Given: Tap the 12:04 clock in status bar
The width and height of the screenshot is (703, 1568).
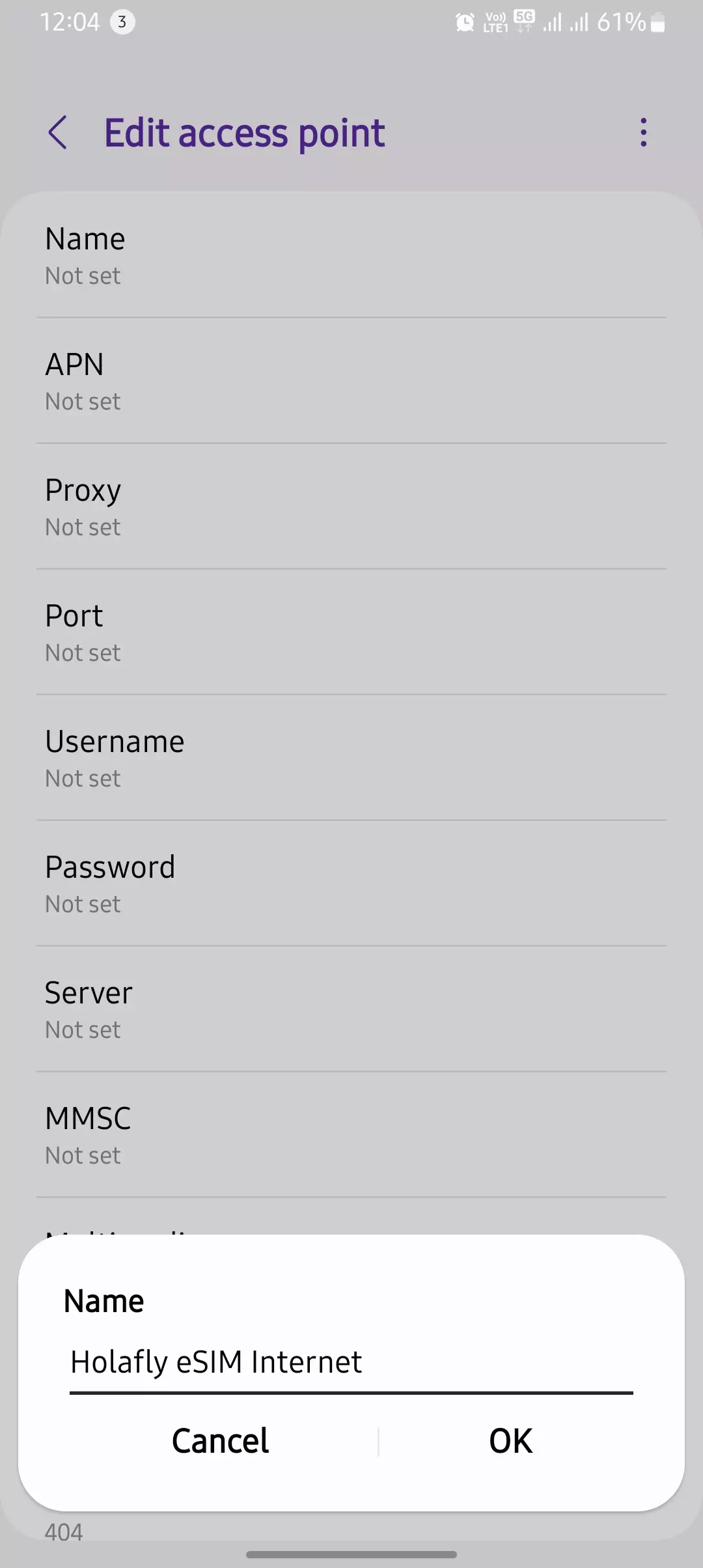Looking at the screenshot, I should pos(70,22).
